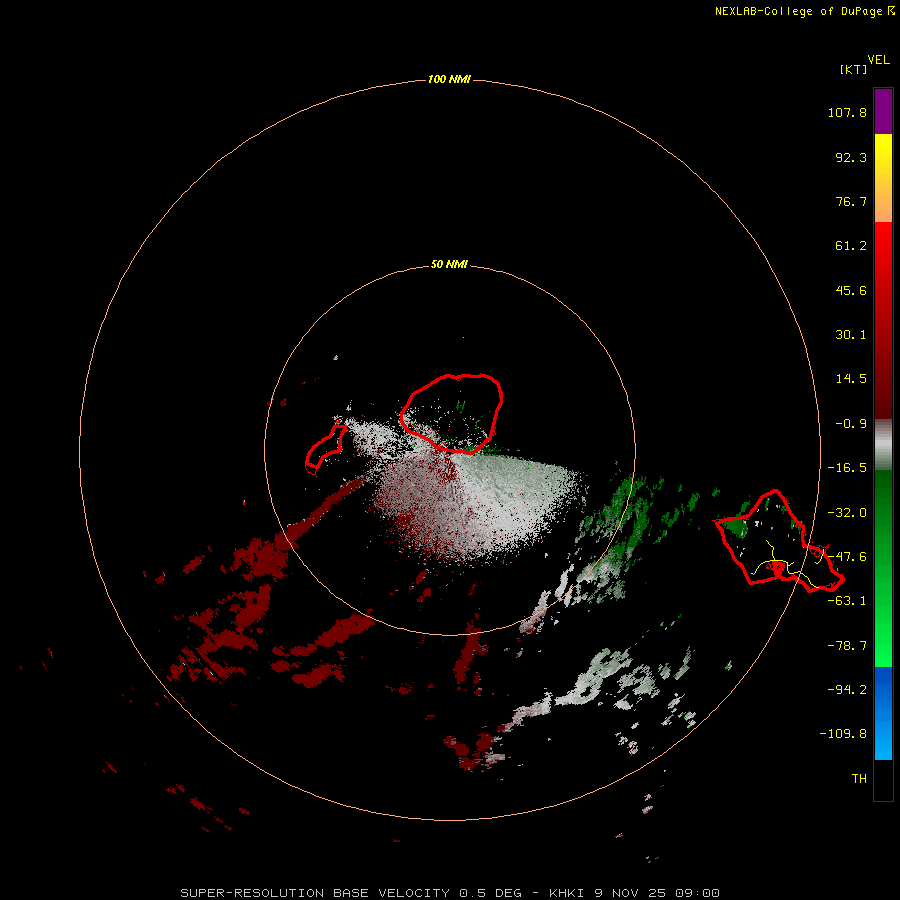Click the 100 NMI range ring label
The height and width of the screenshot is (900, 900).
click(449, 79)
